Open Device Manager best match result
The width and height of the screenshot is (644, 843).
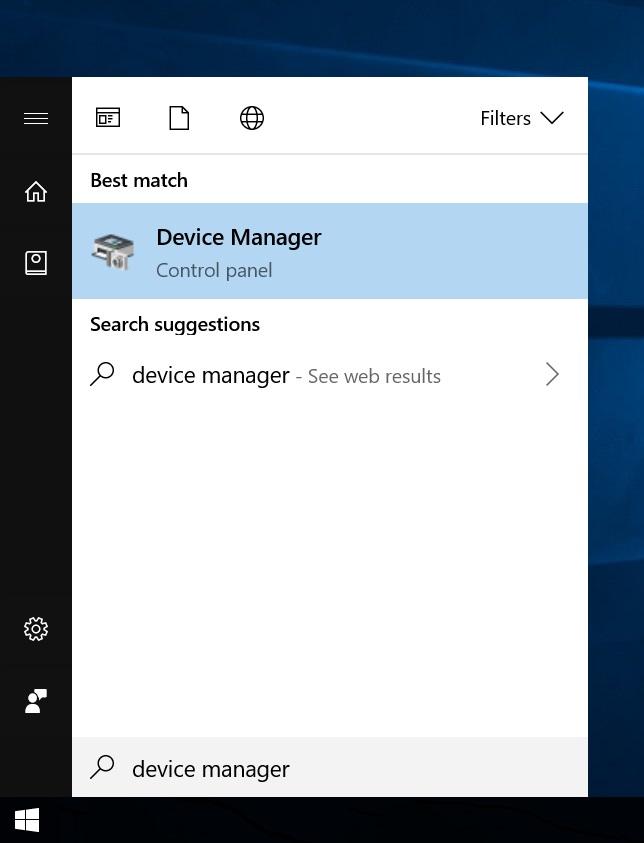pos(330,251)
